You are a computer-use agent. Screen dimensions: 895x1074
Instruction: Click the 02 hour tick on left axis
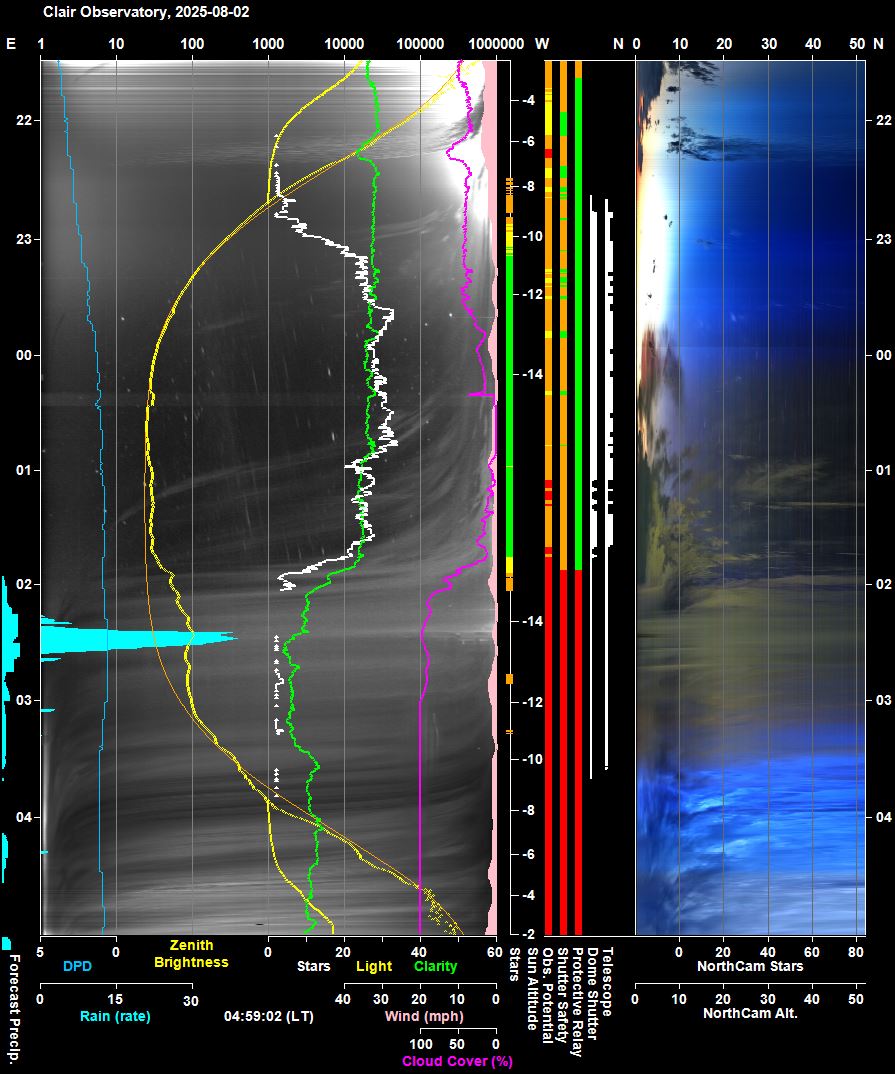(23, 584)
